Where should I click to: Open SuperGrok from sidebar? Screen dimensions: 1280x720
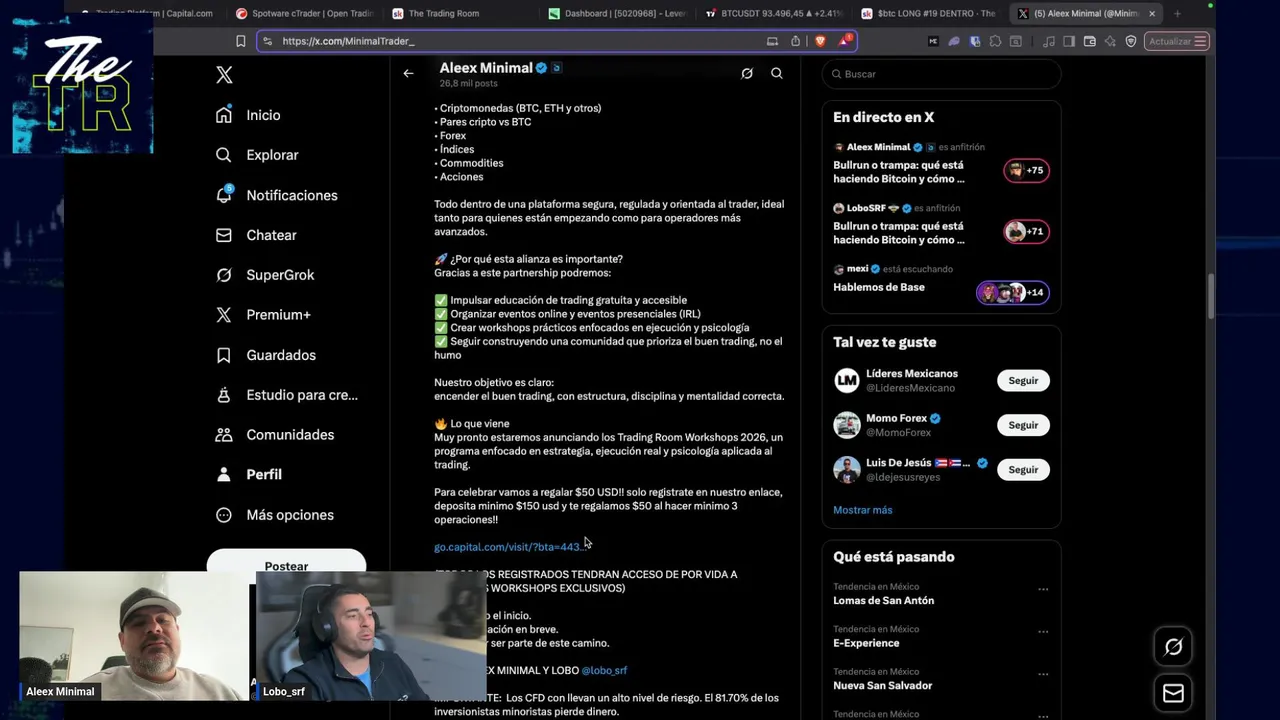click(x=265, y=275)
